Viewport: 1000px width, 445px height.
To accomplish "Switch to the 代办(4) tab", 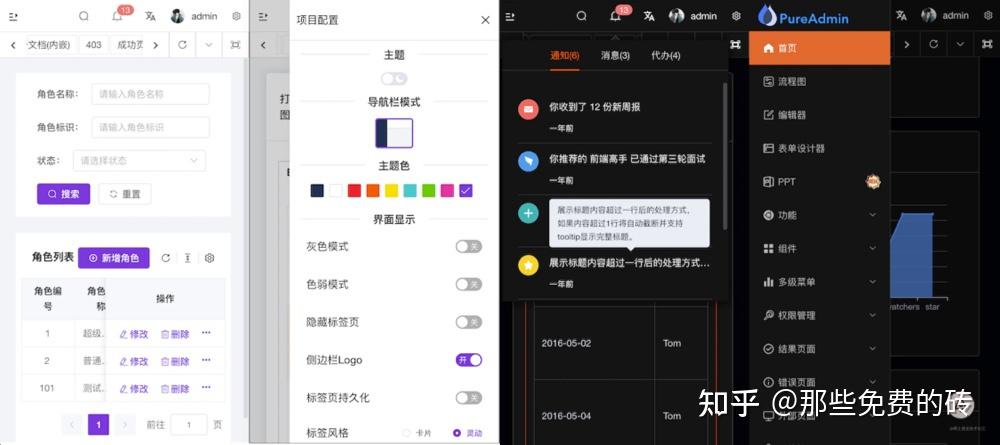I will click(x=666, y=55).
